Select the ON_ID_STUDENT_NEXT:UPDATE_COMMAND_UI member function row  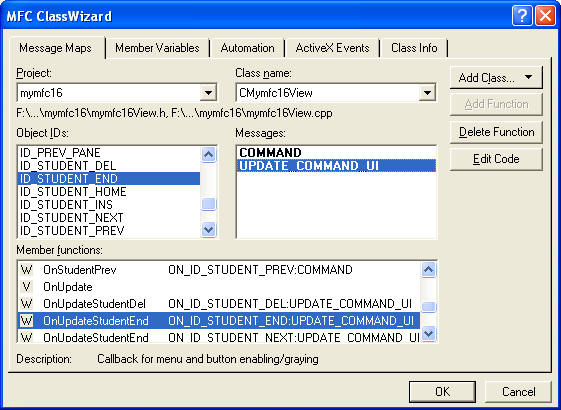(x=219, y=337)
